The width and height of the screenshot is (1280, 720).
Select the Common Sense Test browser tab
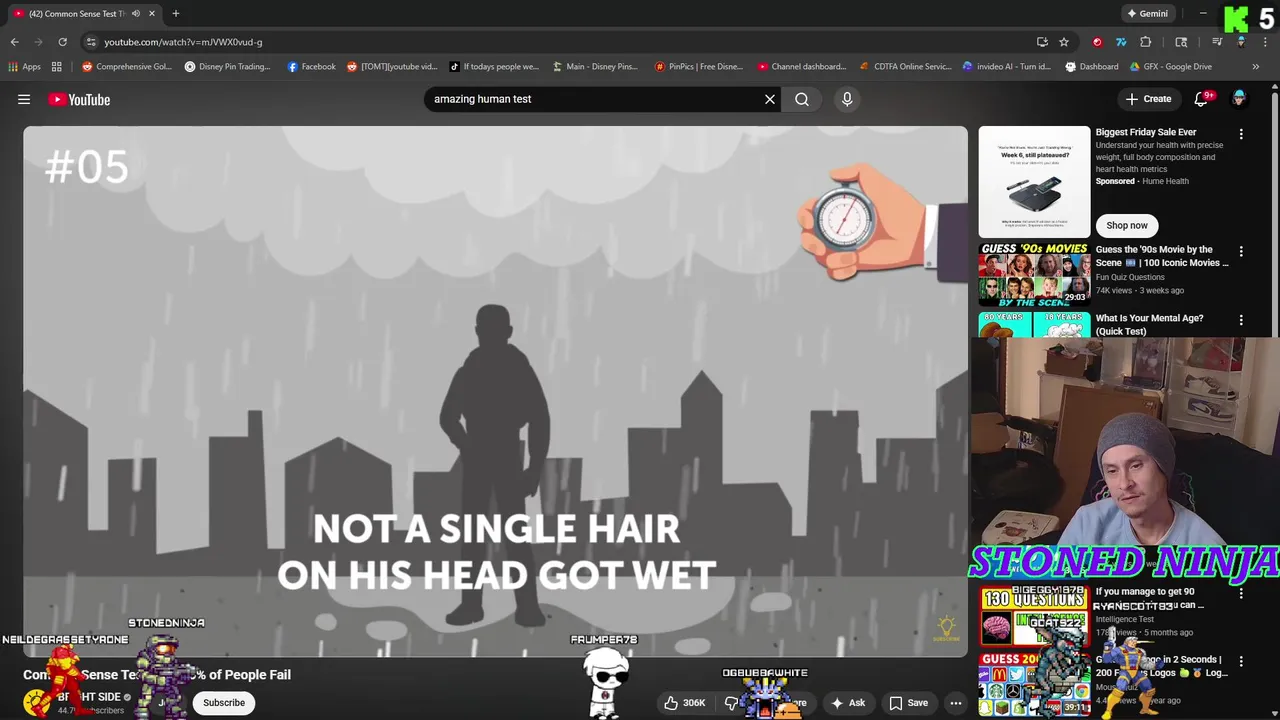[84, 14]
